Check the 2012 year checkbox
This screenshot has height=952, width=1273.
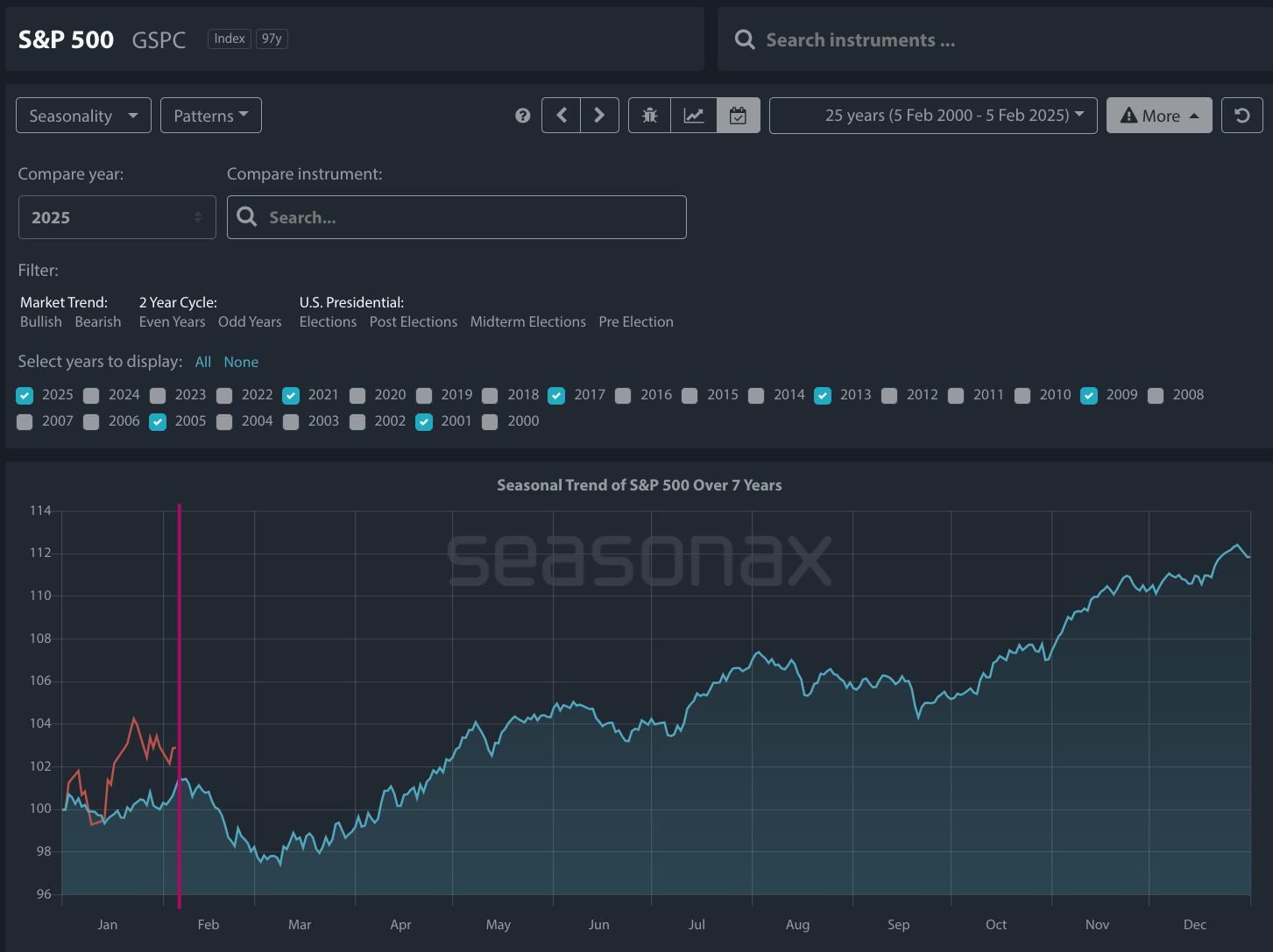(x=889, y=395)
